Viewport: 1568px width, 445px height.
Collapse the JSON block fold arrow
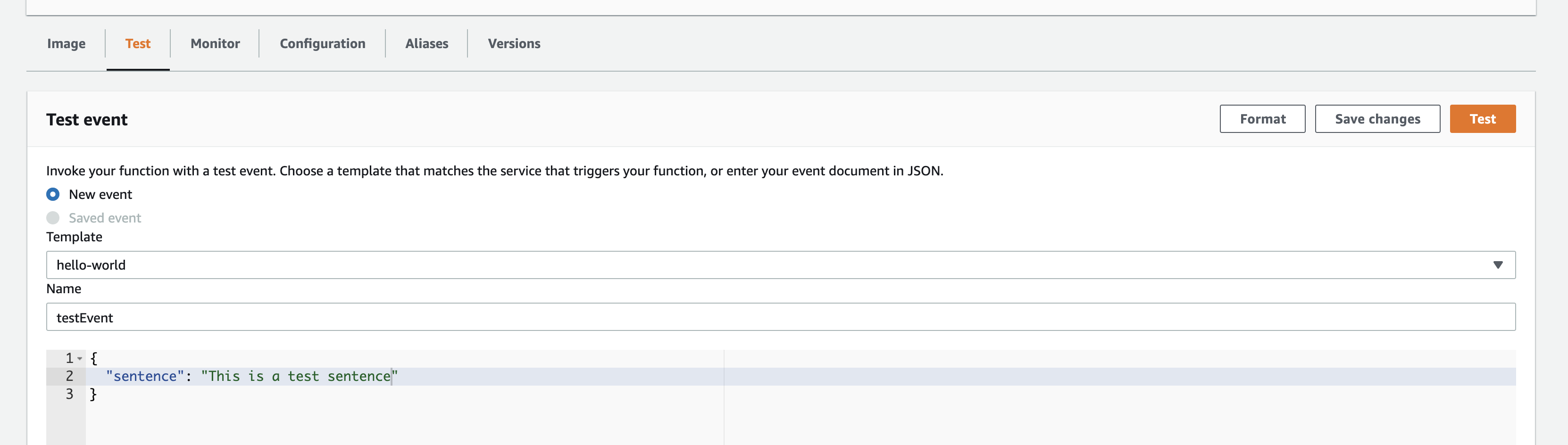click(80, 359)
